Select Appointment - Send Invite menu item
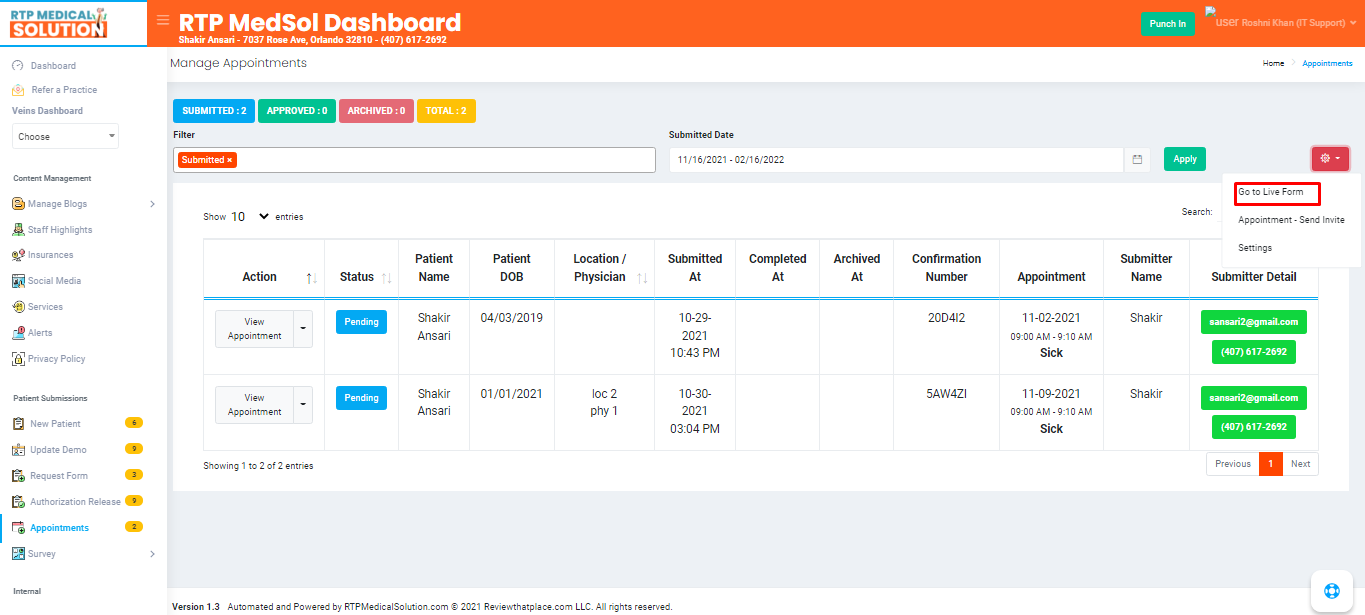The image size is (1365, 615). tap(1291, 220)
